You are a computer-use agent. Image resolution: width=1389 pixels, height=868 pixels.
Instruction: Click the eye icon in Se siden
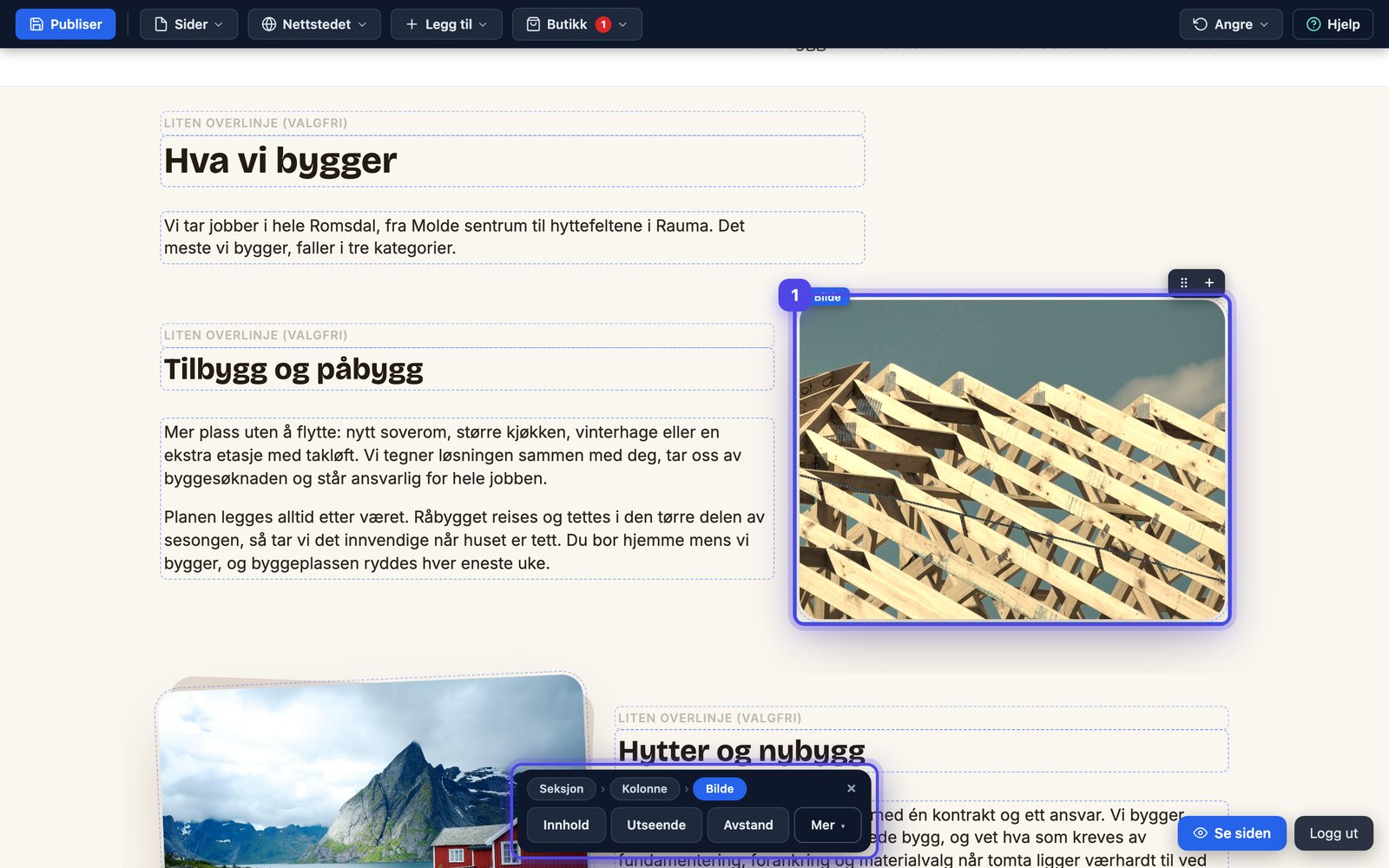click(x=1201, y=833)
